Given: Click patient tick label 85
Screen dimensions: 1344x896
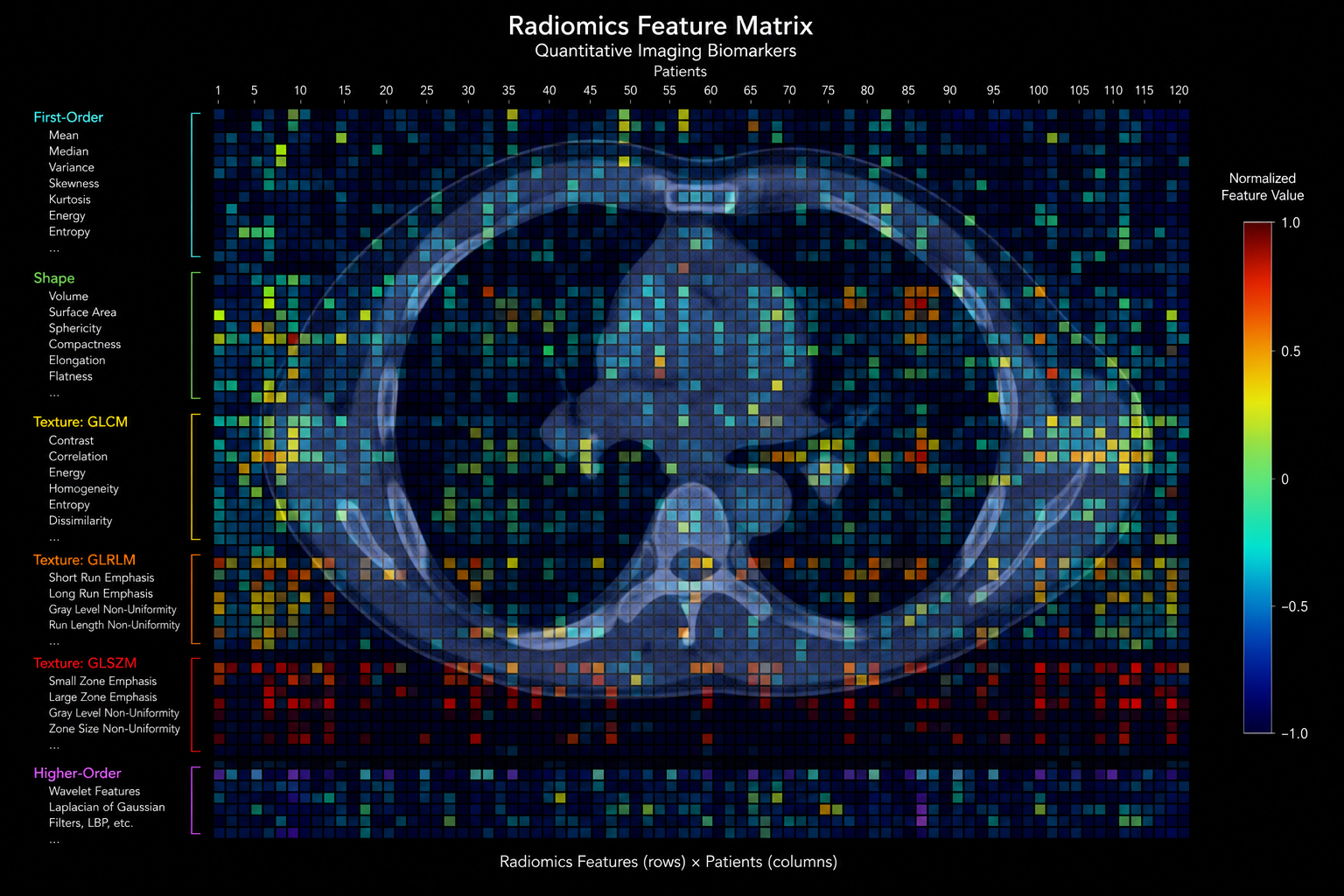Looking at the screenshot, I should 908,90.
